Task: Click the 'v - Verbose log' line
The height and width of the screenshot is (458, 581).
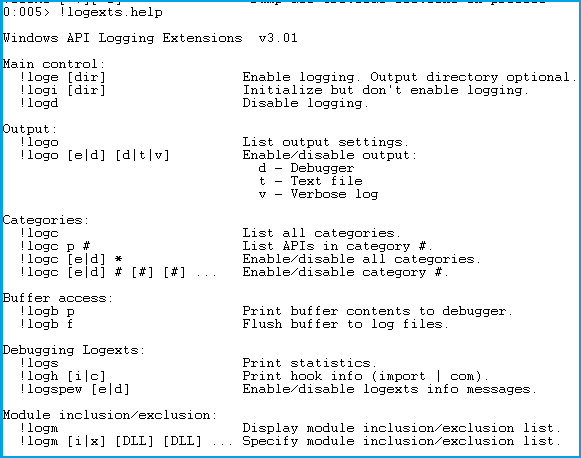Action: pyautogui.click(x=318, y=194)
